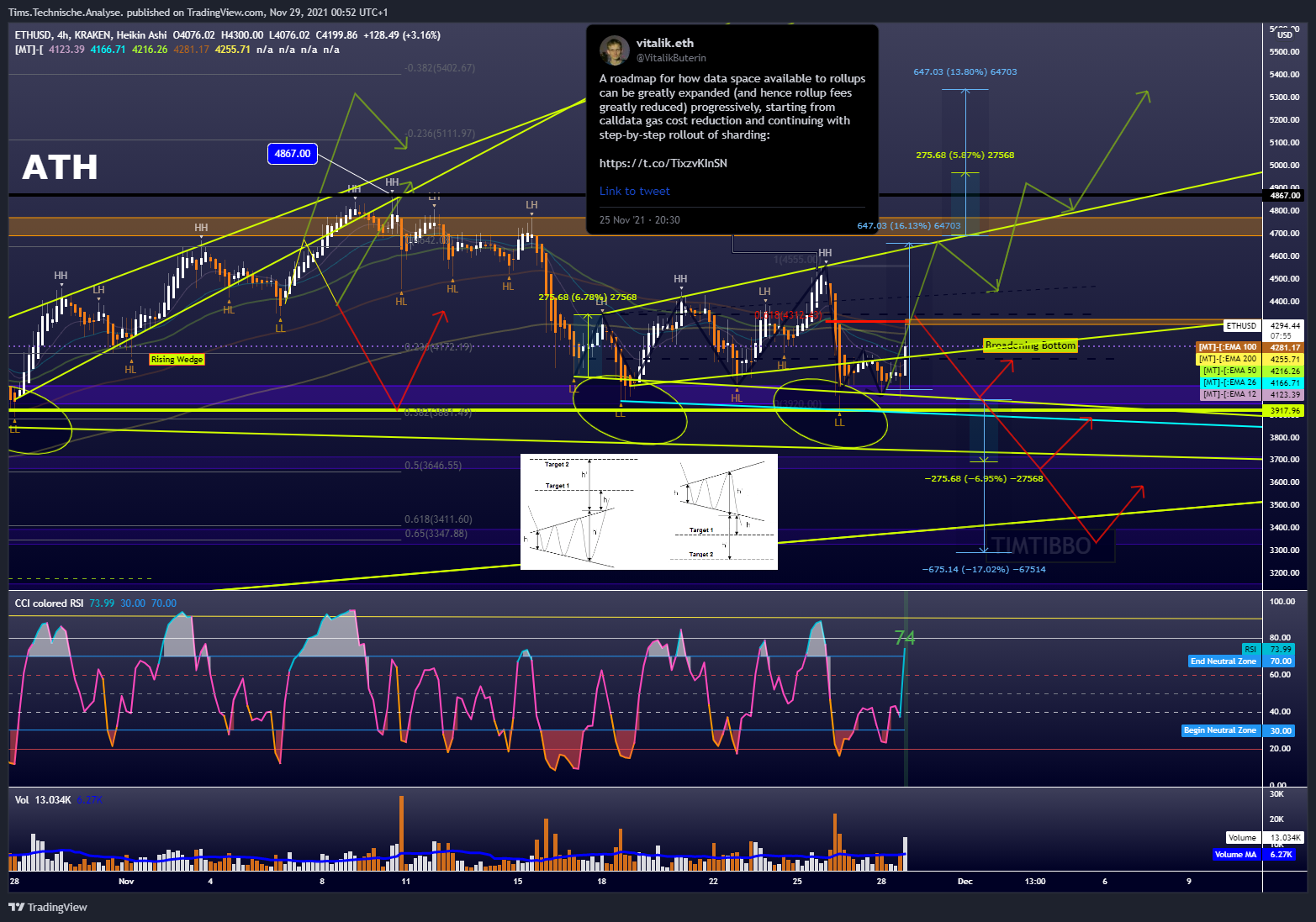The width and height of the screenshot is (1316, 922).
Task: Click the white Volume label on the axis
Action: coord(1242,837)
